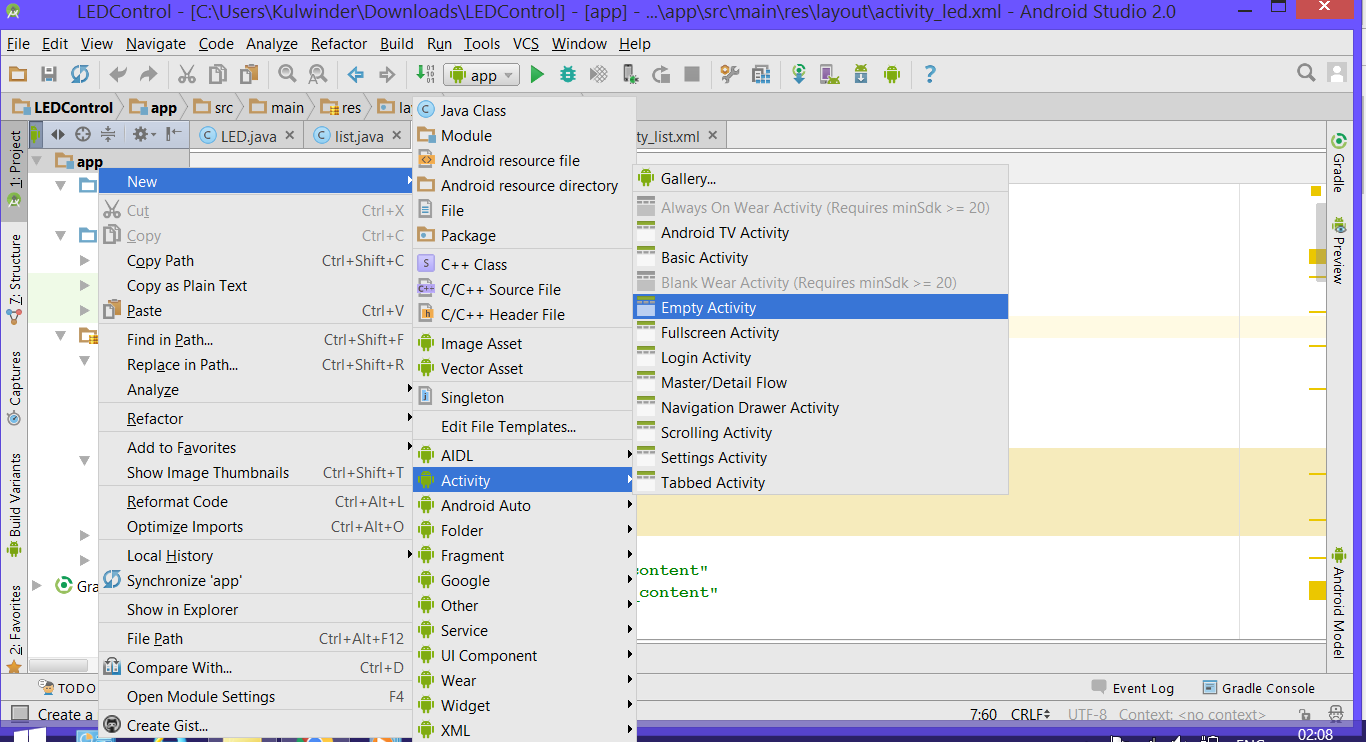Choose Login Activity option

(x=821, y=358)
